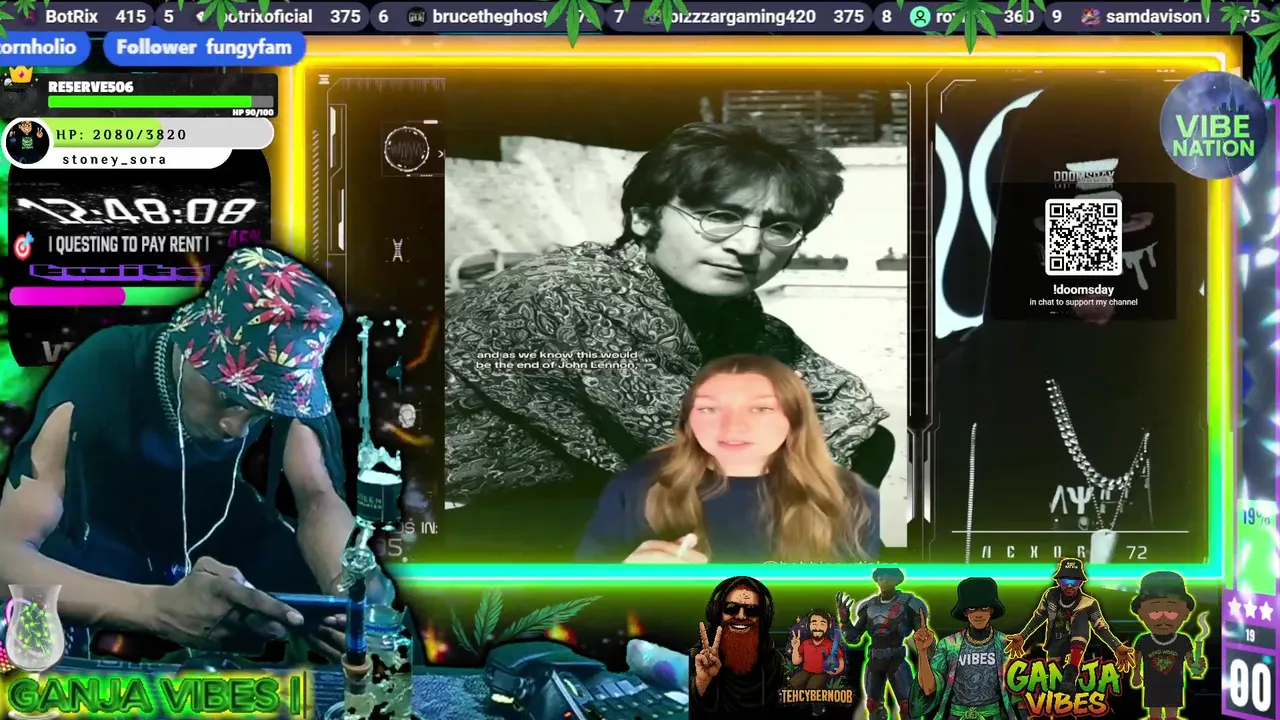Click the purple '00' counter panel
Image resolution: width=1280 pixels, height=720 pixels.
pos(1251,684)
